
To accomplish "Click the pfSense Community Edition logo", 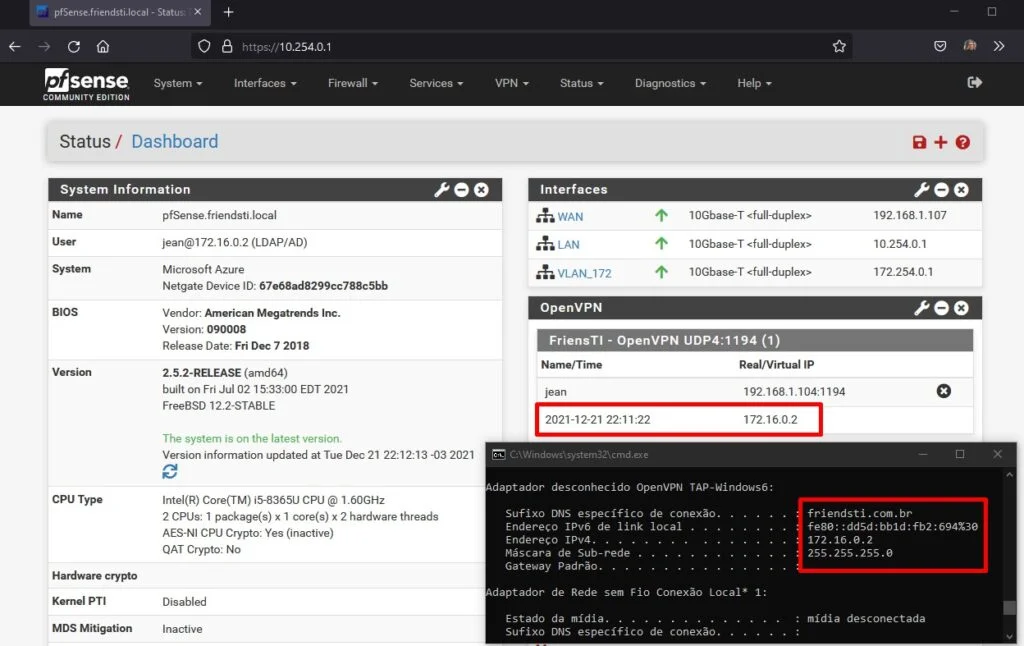I will [86, 84].
